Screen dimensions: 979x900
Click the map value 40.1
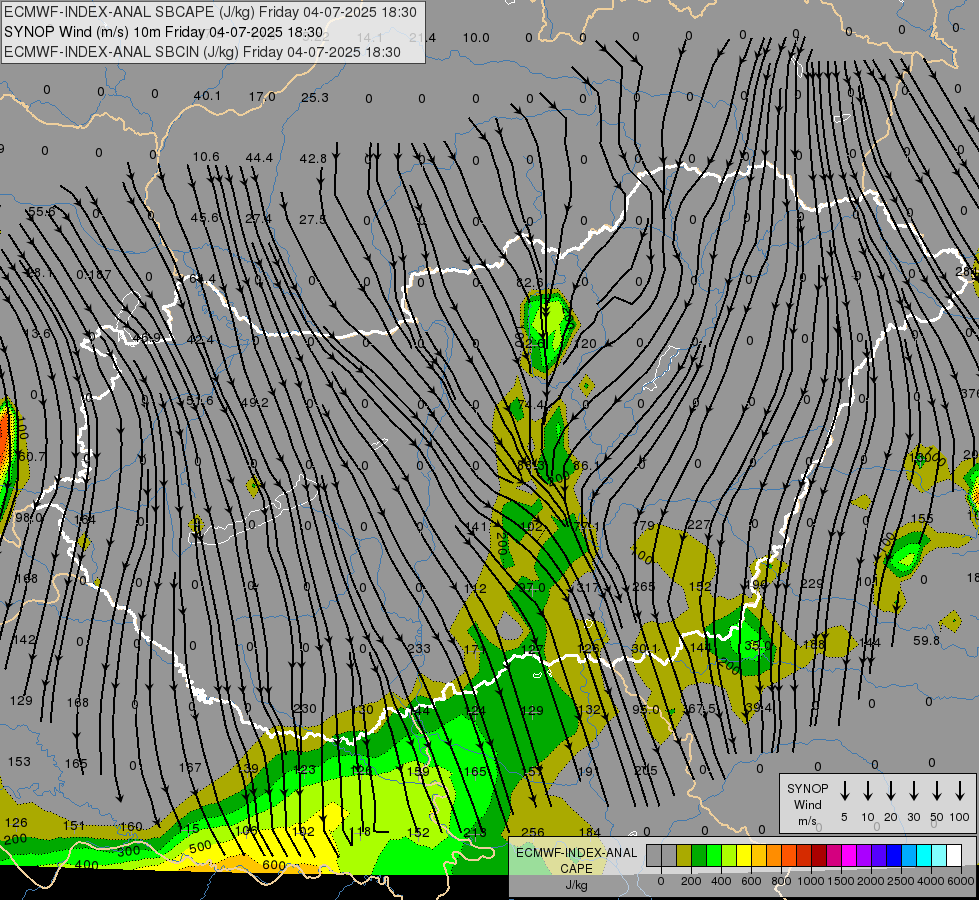click(x=207, y=96)
